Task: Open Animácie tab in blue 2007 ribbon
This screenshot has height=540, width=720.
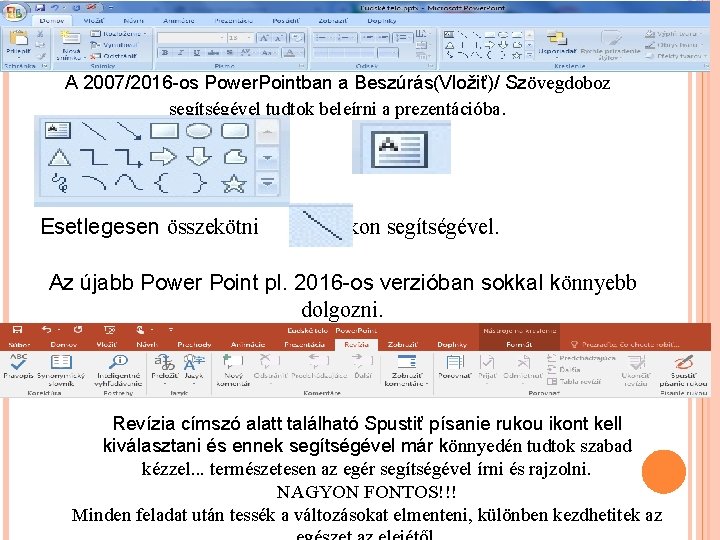Action: point(179,21)
